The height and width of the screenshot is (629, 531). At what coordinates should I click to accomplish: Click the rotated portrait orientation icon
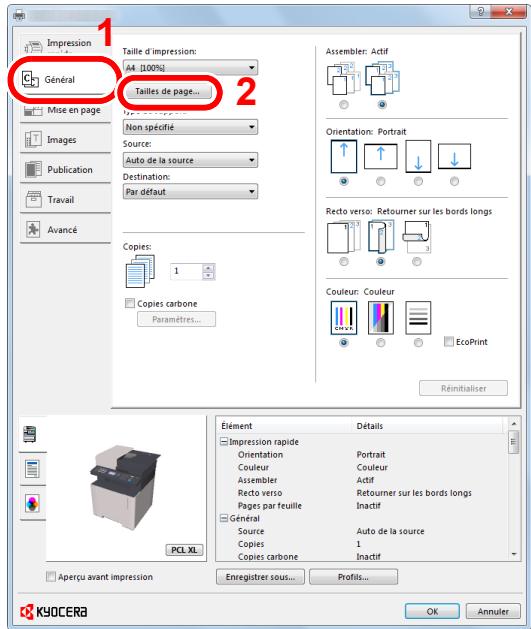pos(418,156)
